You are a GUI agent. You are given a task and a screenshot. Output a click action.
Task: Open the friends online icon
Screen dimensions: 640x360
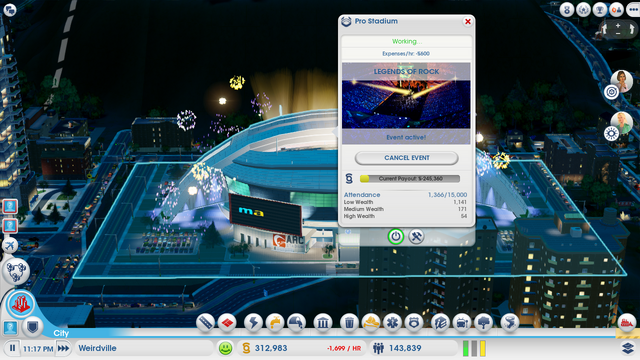point(616,9)
